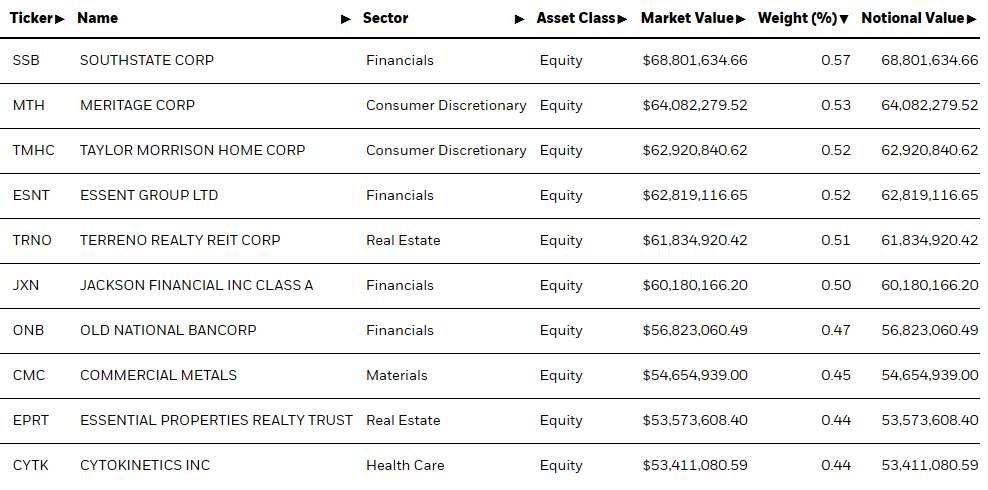Select OLD NATIONAL BANCORP entry

pyautogui.click(x=168, y=330)
